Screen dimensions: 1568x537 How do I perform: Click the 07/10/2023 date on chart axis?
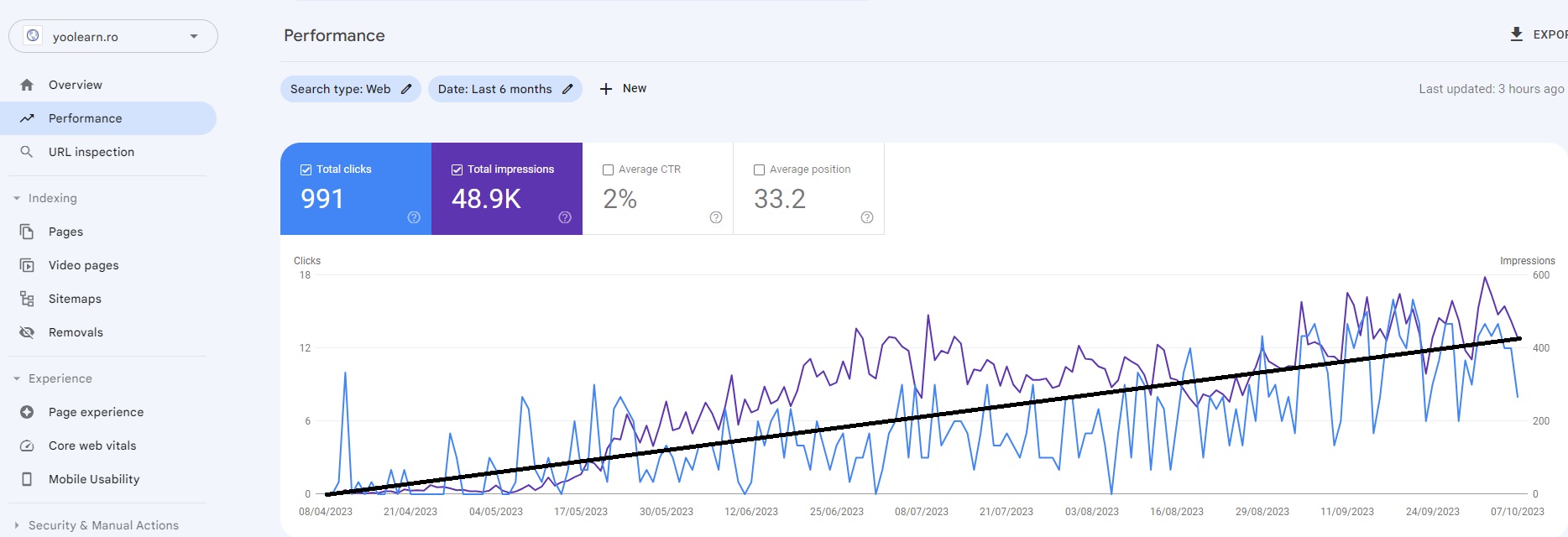coord(1517,512)
